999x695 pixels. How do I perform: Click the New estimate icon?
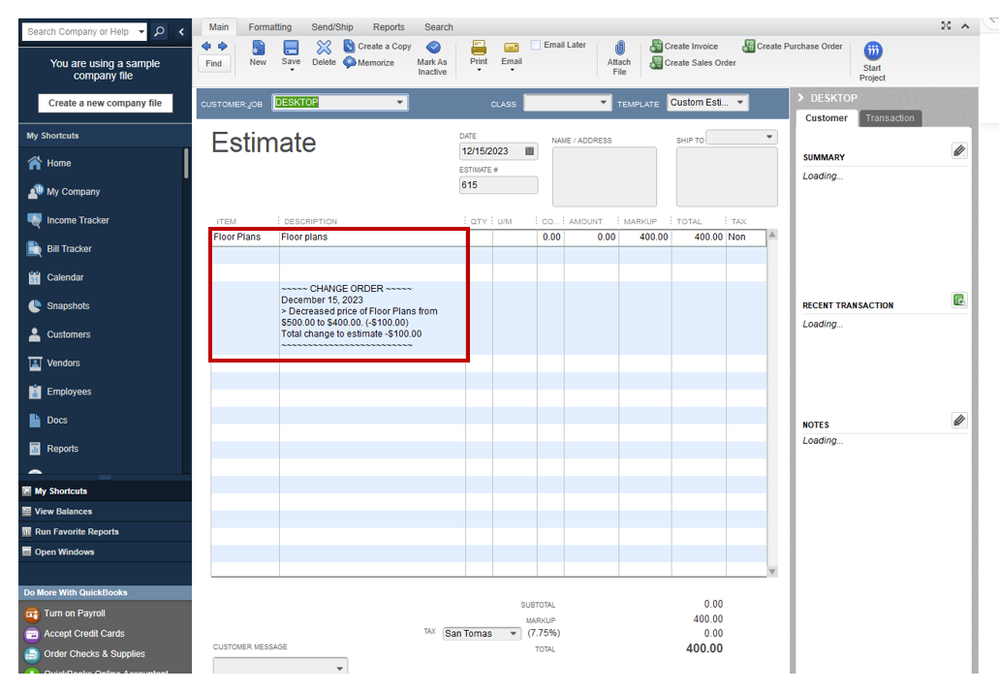tap(258, 53)
